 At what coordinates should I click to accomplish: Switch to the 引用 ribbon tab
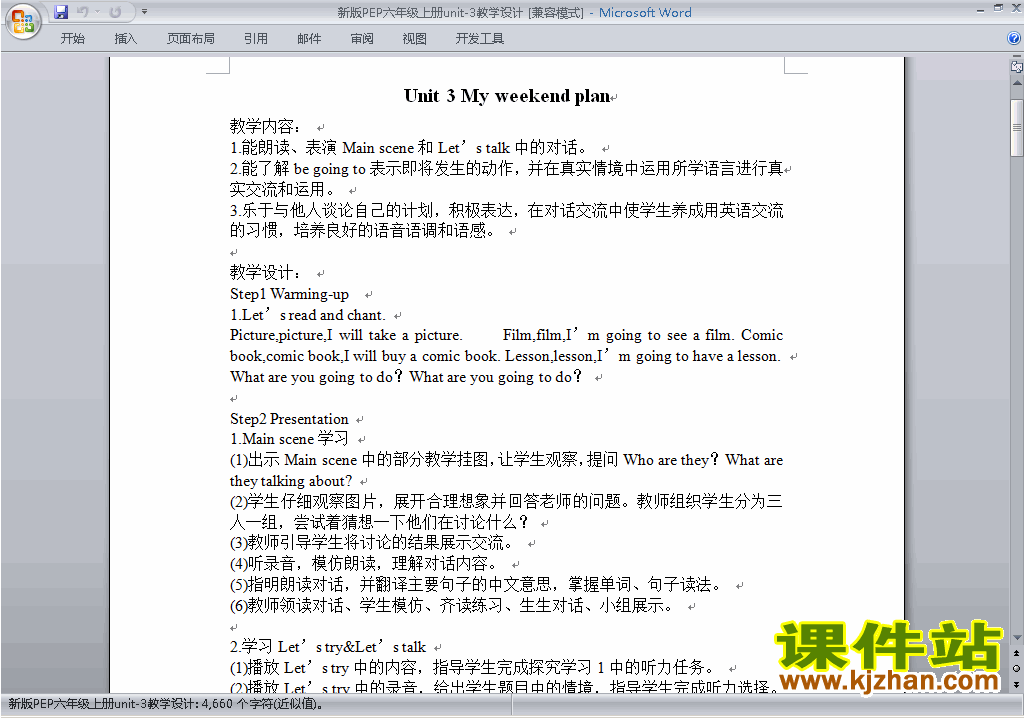click(x=256, y=39)
